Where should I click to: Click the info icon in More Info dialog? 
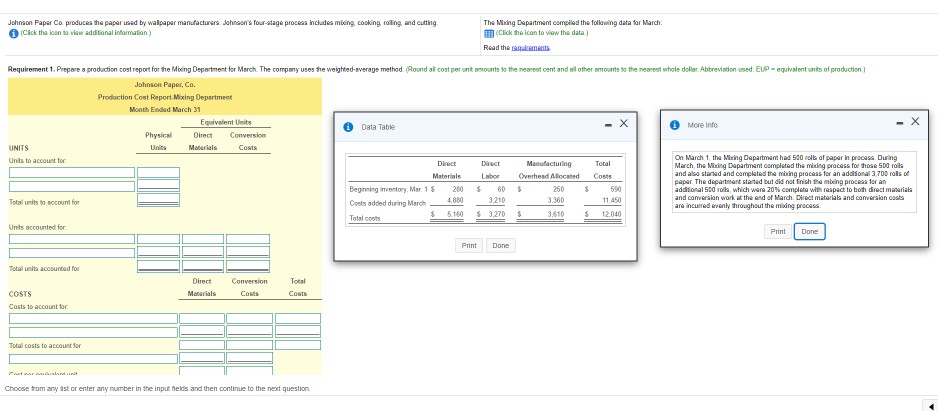[x=675, y=125]
